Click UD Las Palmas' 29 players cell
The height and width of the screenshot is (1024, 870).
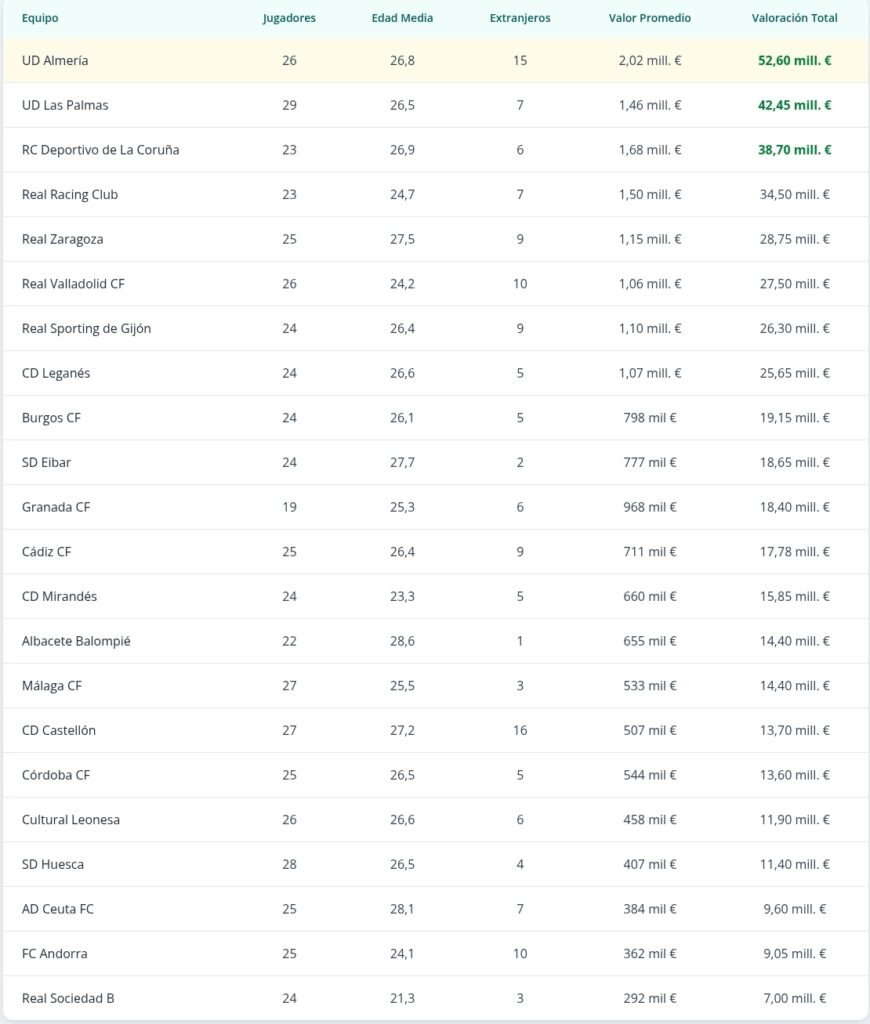point(289,105)
